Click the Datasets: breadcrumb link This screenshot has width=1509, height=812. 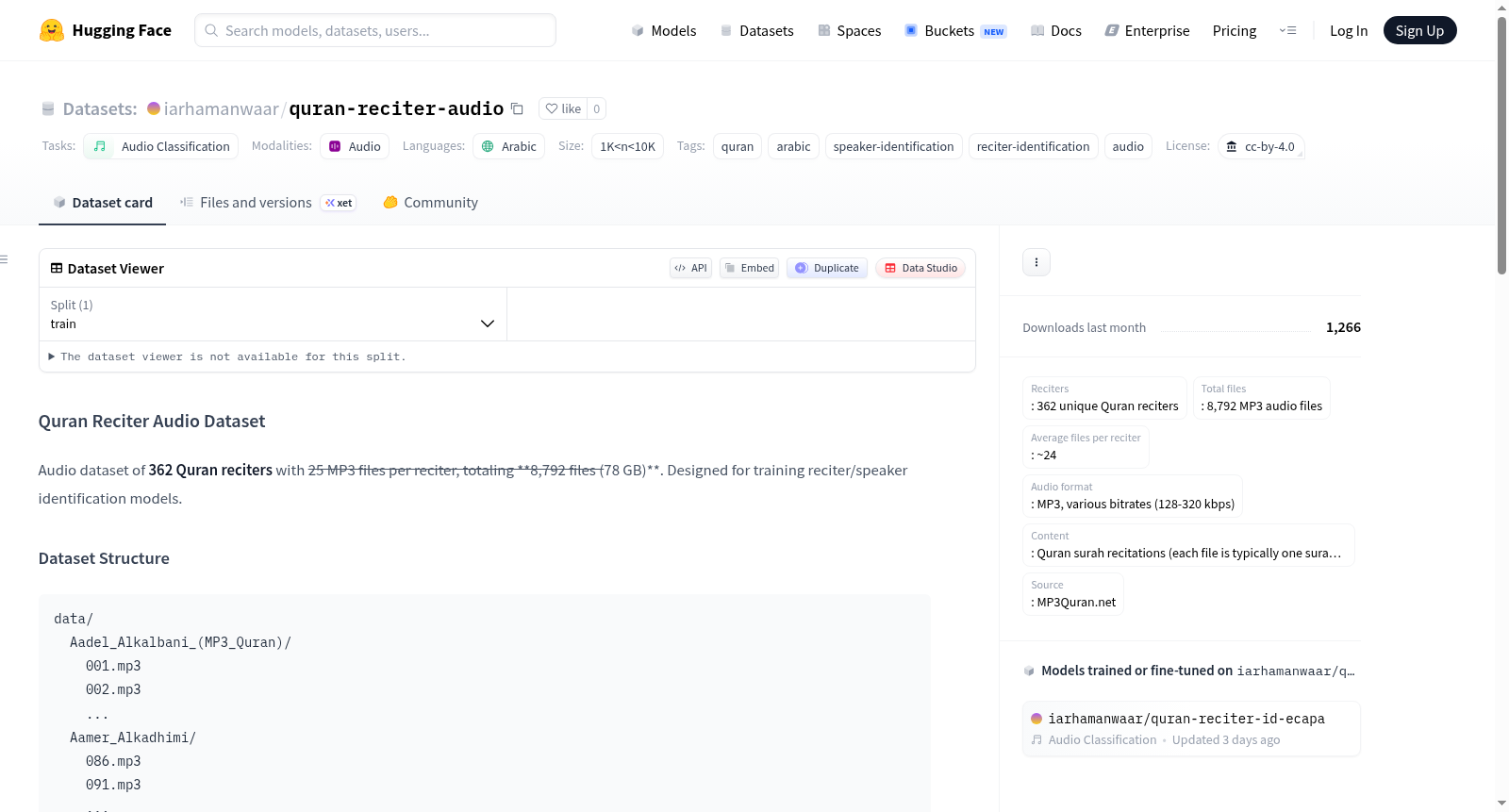coord(100,108)
